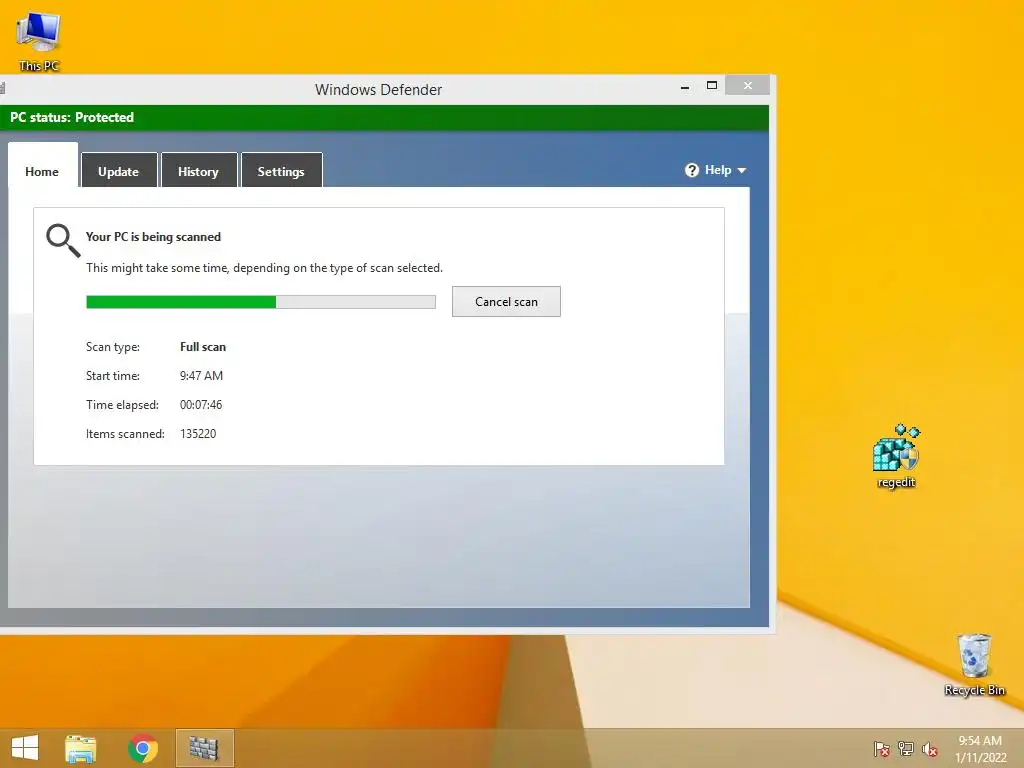Maximize the Windows Defender window
Screen dimensions: 1024x768
[712, 86]
